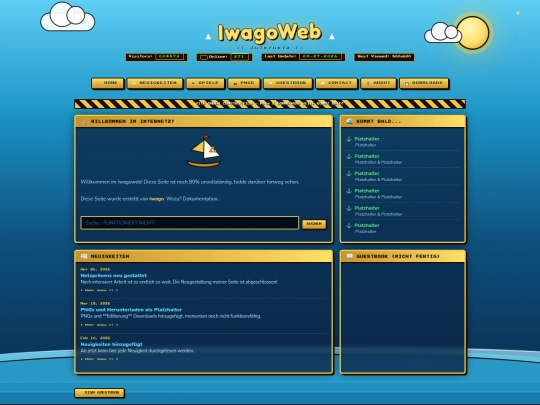Open news 'Neuigkeiten hinzugefügt'
540x405 pixels.
click(112, 344)
